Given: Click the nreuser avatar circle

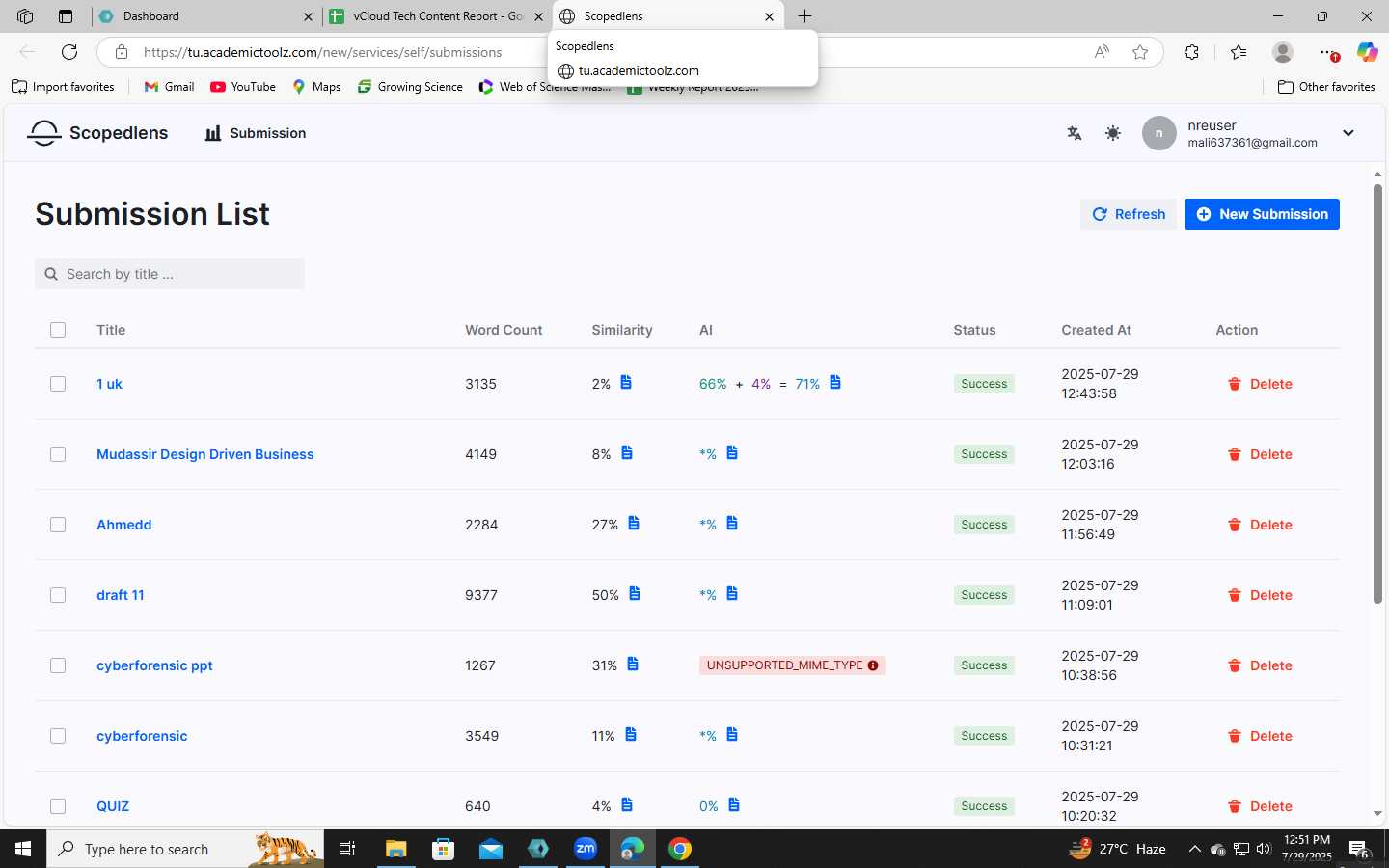Looking at the screenshot, I should click(x=1159, y=133).
